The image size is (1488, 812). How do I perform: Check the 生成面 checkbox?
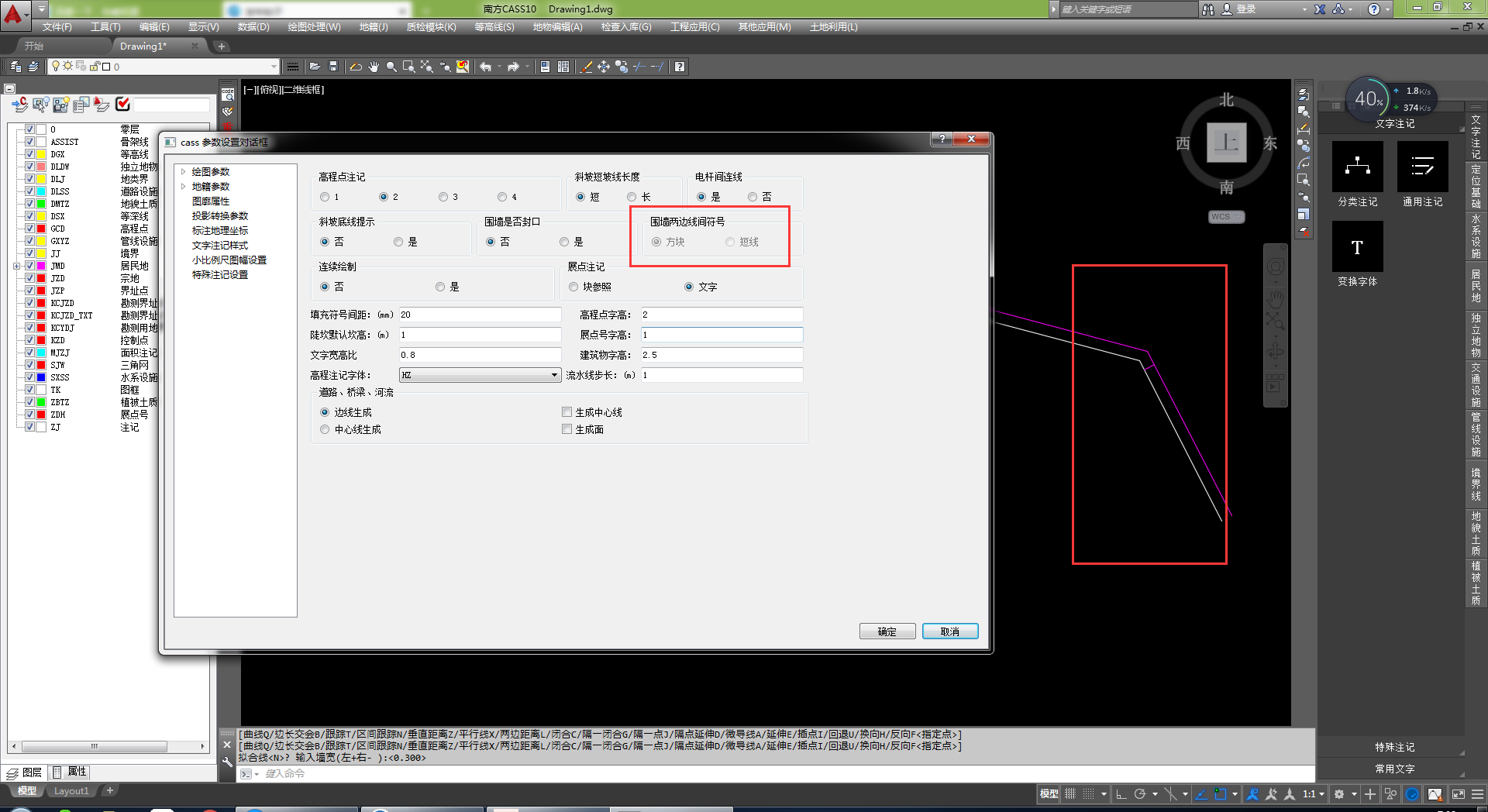pyautogui.click(x=567, y=429)
